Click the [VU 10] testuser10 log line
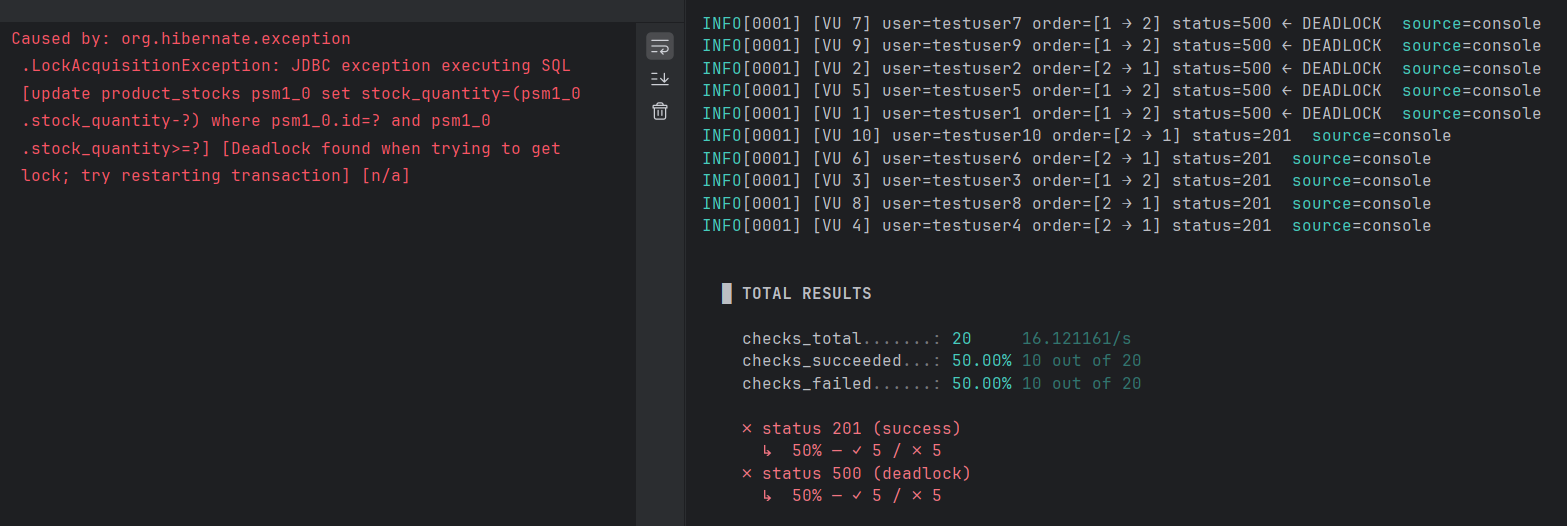 1077,136
